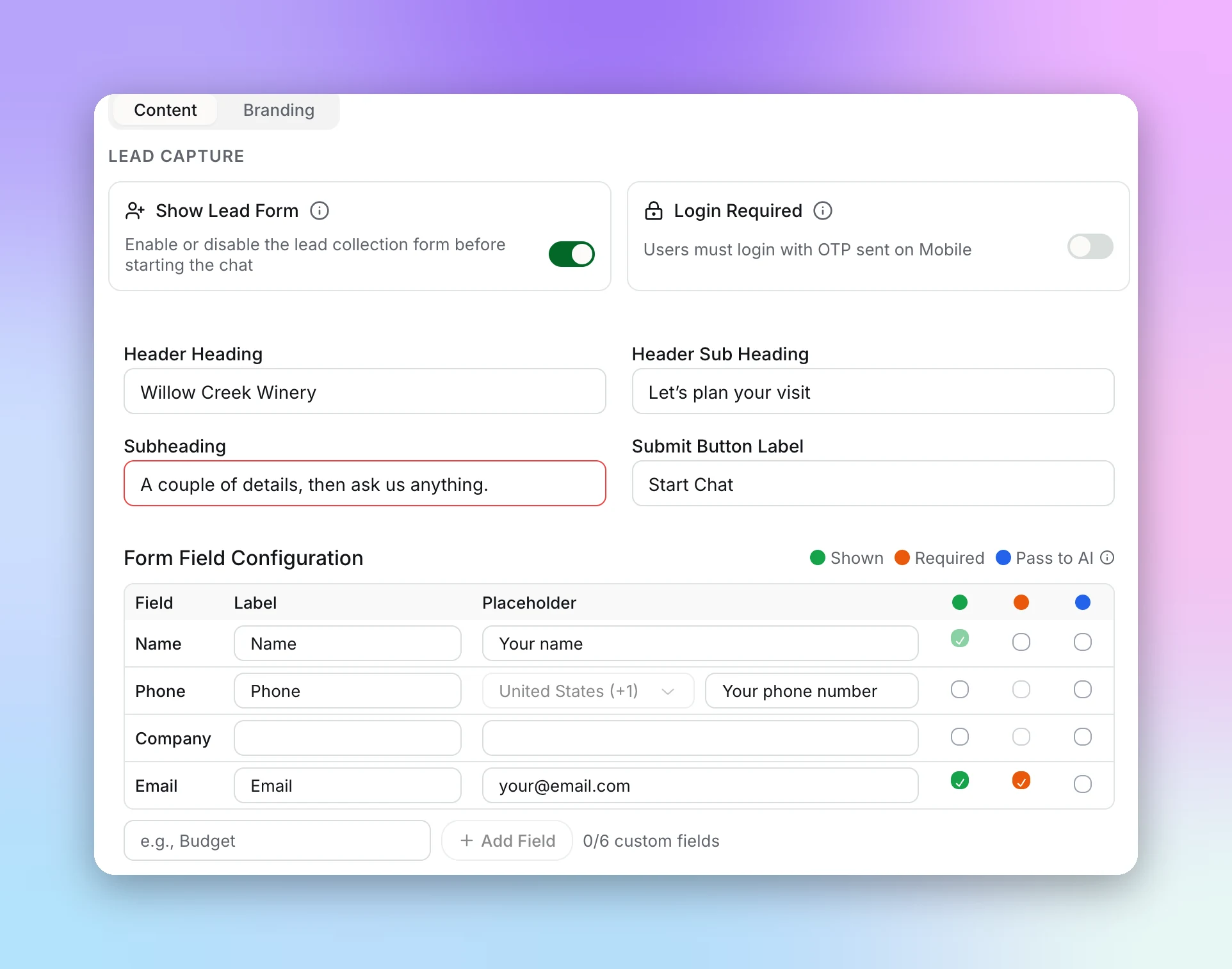1232x969 pixels.
Task: Switch to the Content tab
Action: (x=165, y=110)
